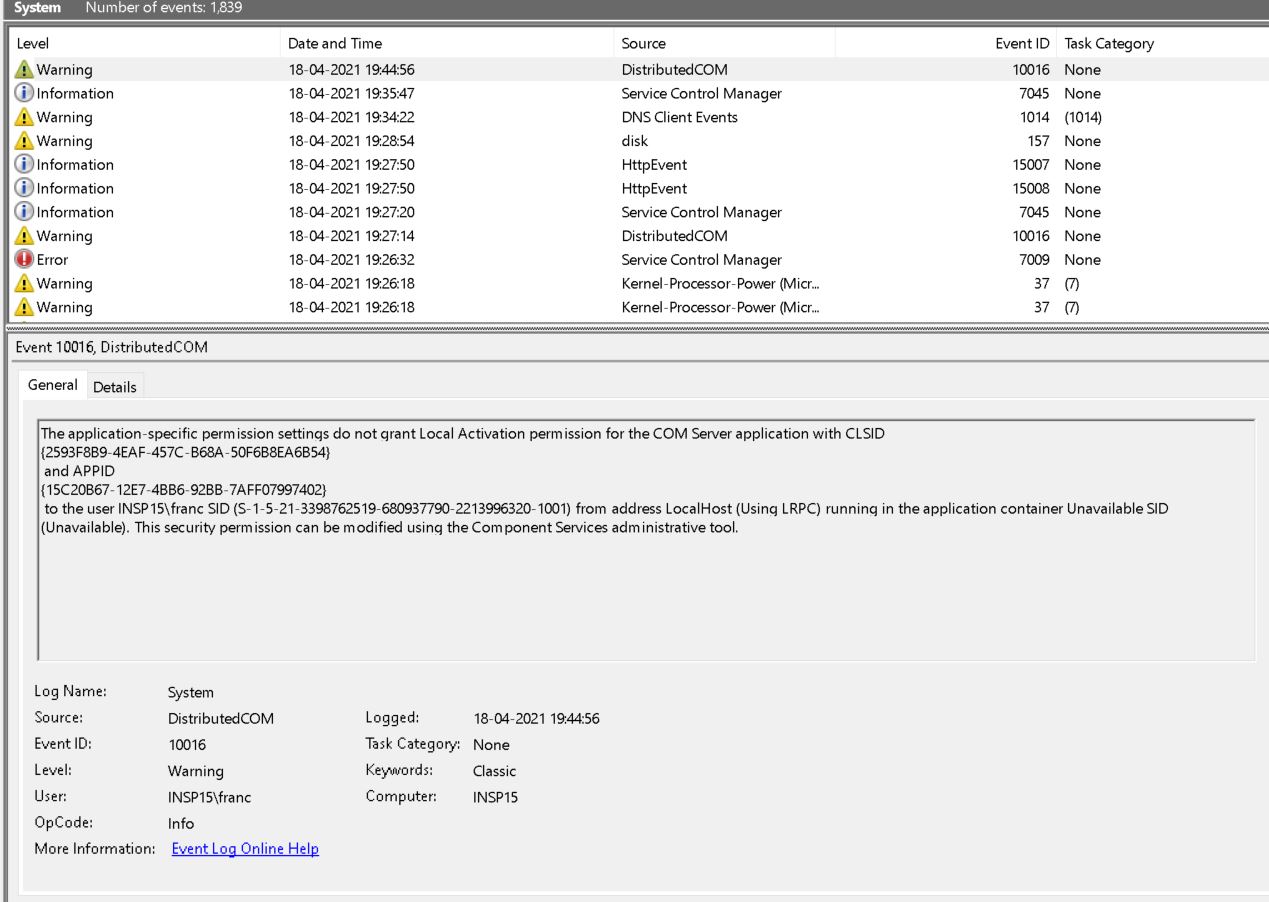Click the APPID {15C20B67-12E7-4BB6-92BB-7AFF07997402} line

tap(183, 488)
